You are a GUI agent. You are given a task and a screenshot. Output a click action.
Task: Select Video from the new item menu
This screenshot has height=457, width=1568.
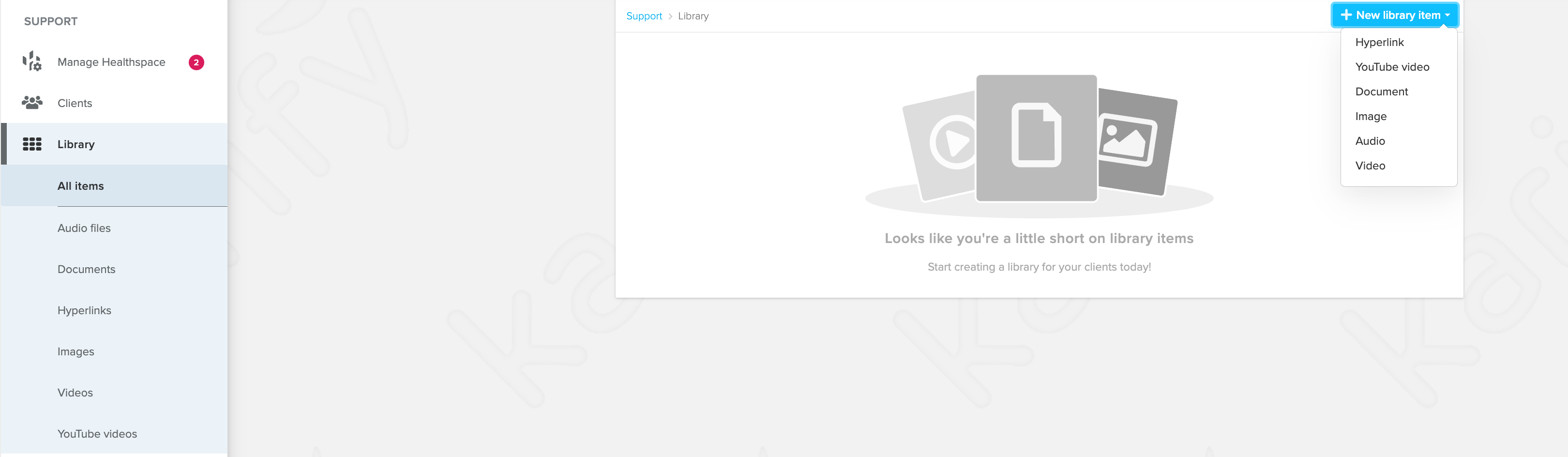(1370, 166)
